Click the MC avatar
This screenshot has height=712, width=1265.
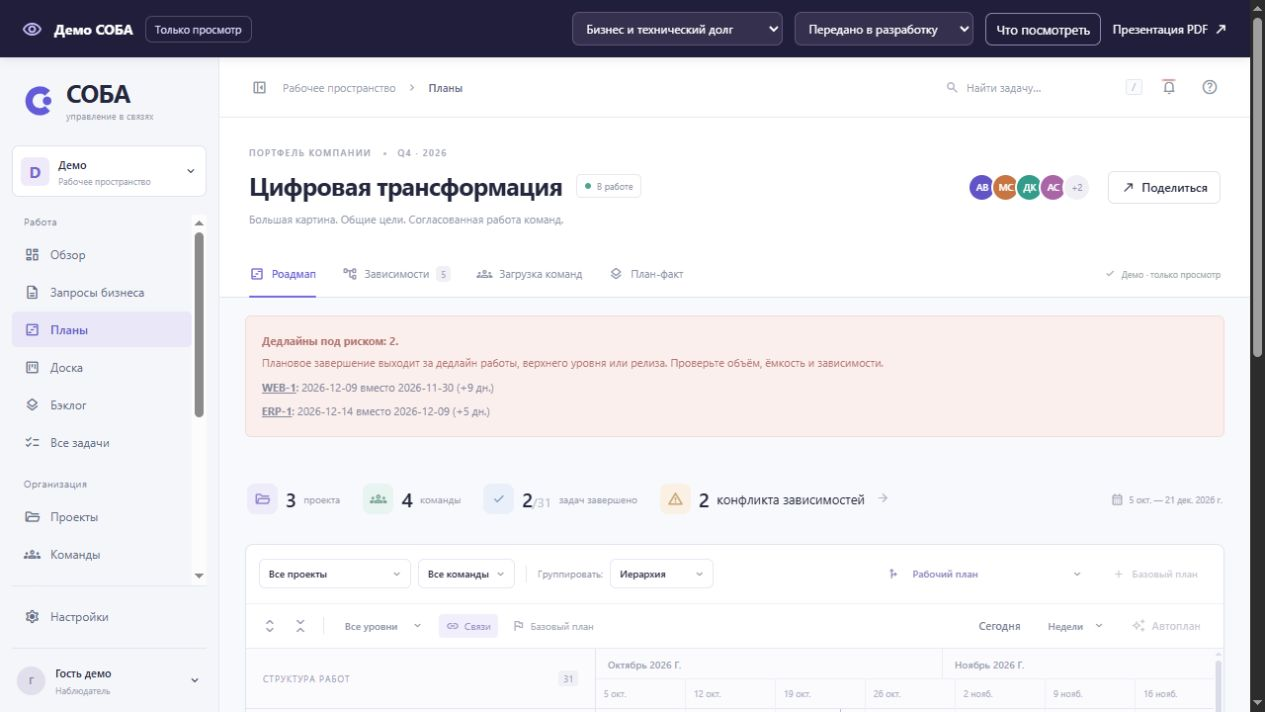(x=1005, y=188)
